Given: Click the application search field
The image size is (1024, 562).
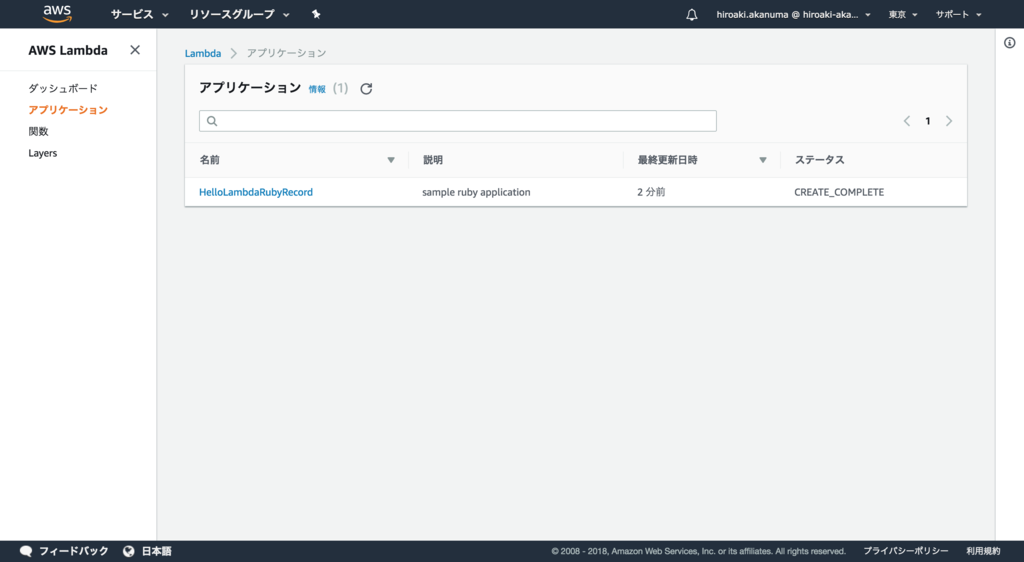Looking at the screenshot, I should [458, 121].
